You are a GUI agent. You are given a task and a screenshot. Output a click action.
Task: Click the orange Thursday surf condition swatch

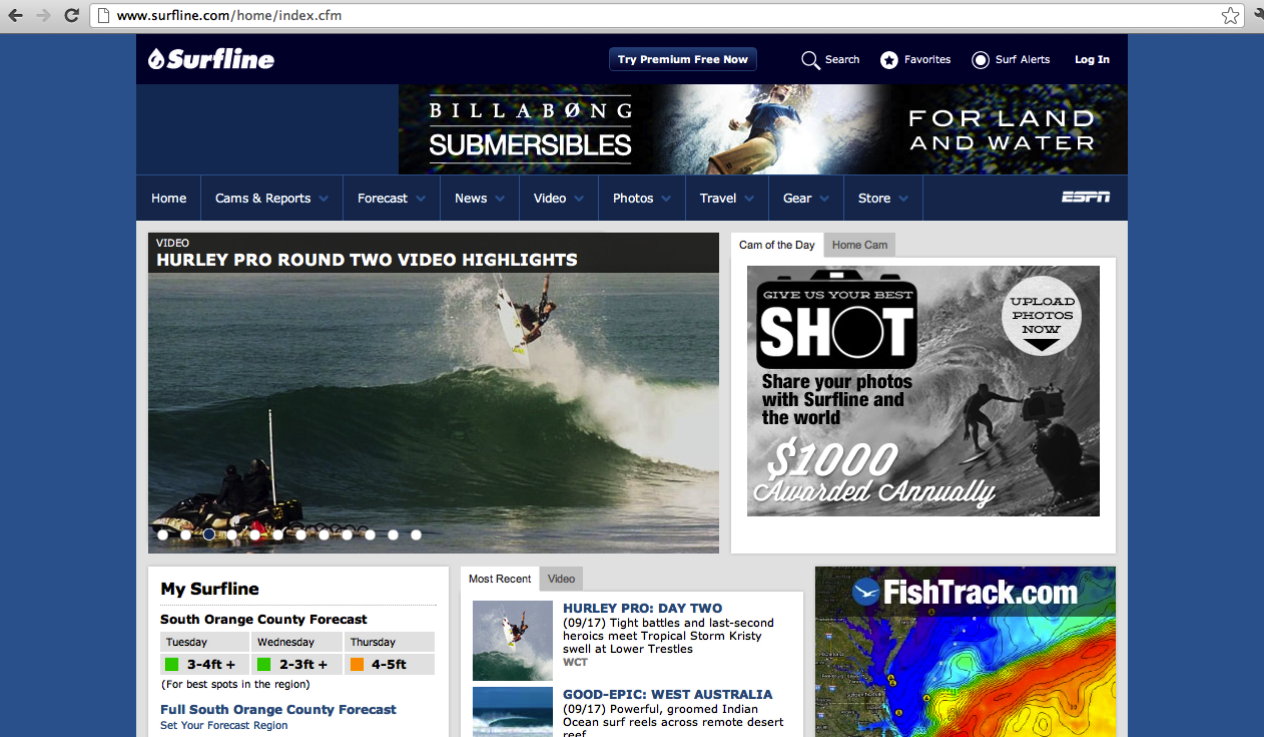[357, 665]
